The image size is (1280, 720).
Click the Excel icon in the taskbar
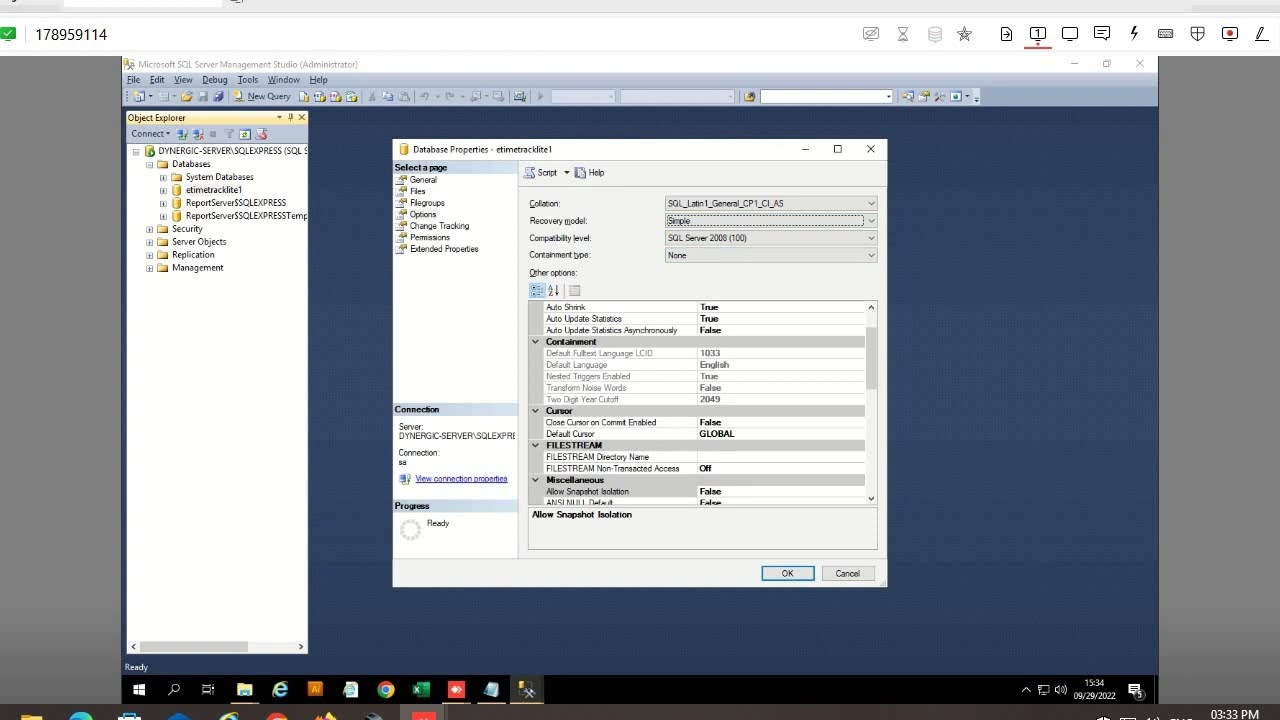[x=421, y=690]
